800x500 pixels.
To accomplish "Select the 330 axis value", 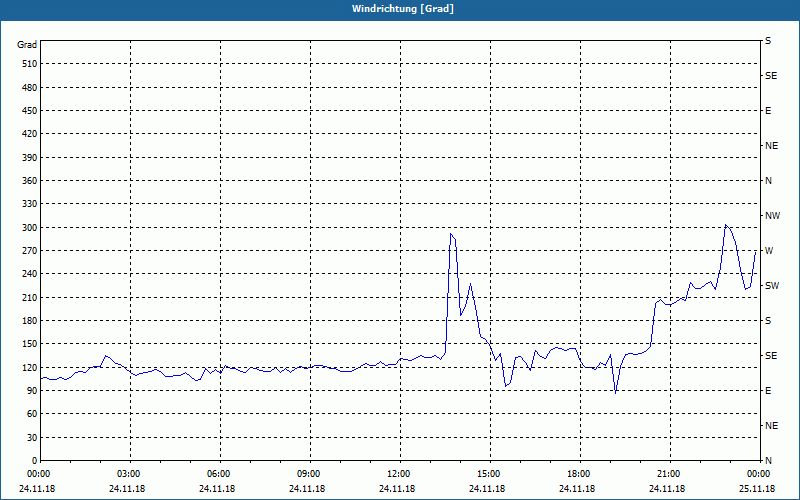I will click(x=30, y=204).
